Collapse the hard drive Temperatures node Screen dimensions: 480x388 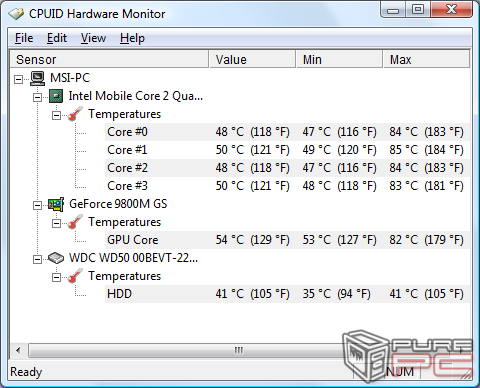pos(56,277)
